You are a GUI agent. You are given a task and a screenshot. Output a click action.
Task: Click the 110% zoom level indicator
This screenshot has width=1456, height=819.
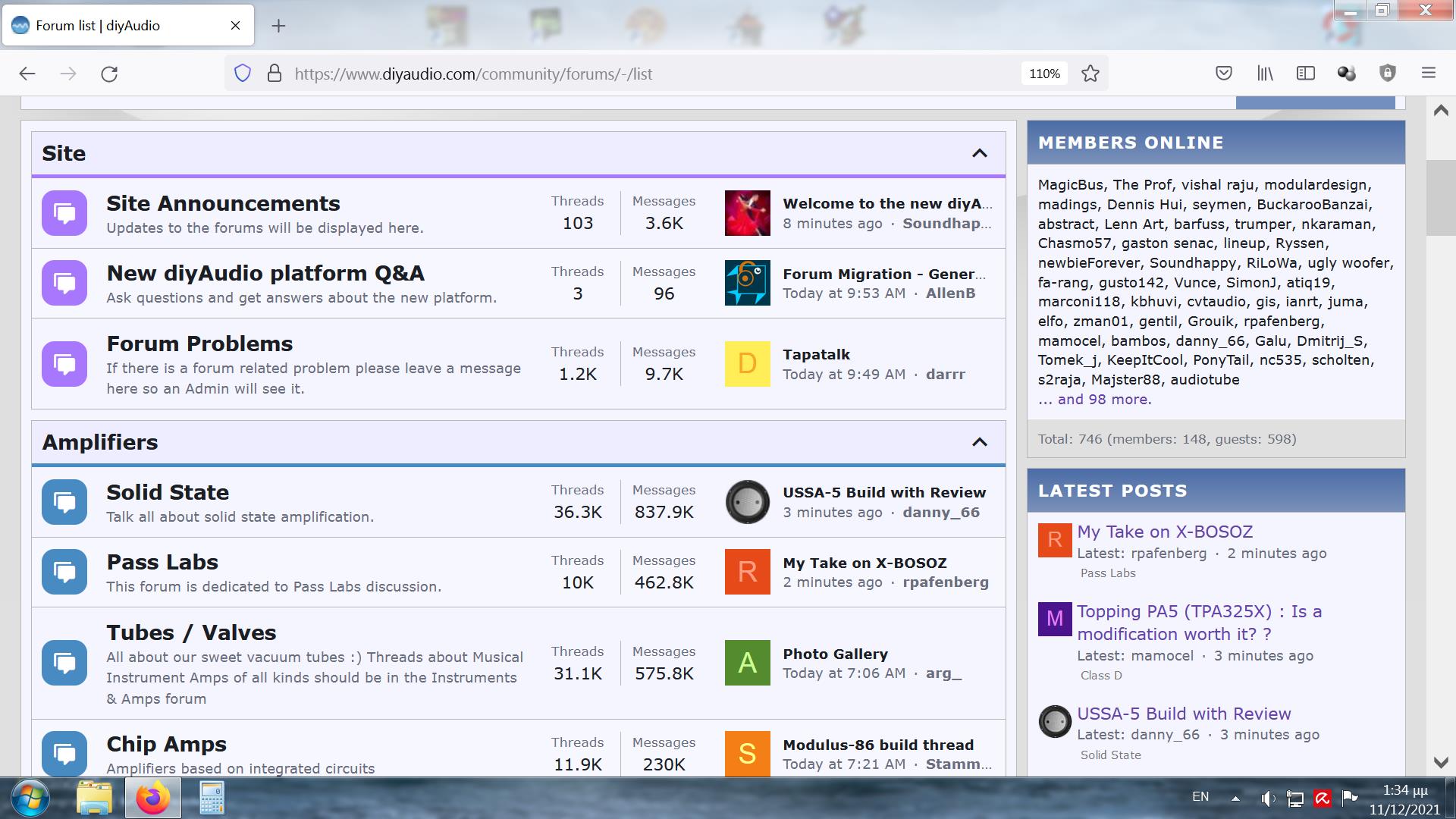(1044, 74)
